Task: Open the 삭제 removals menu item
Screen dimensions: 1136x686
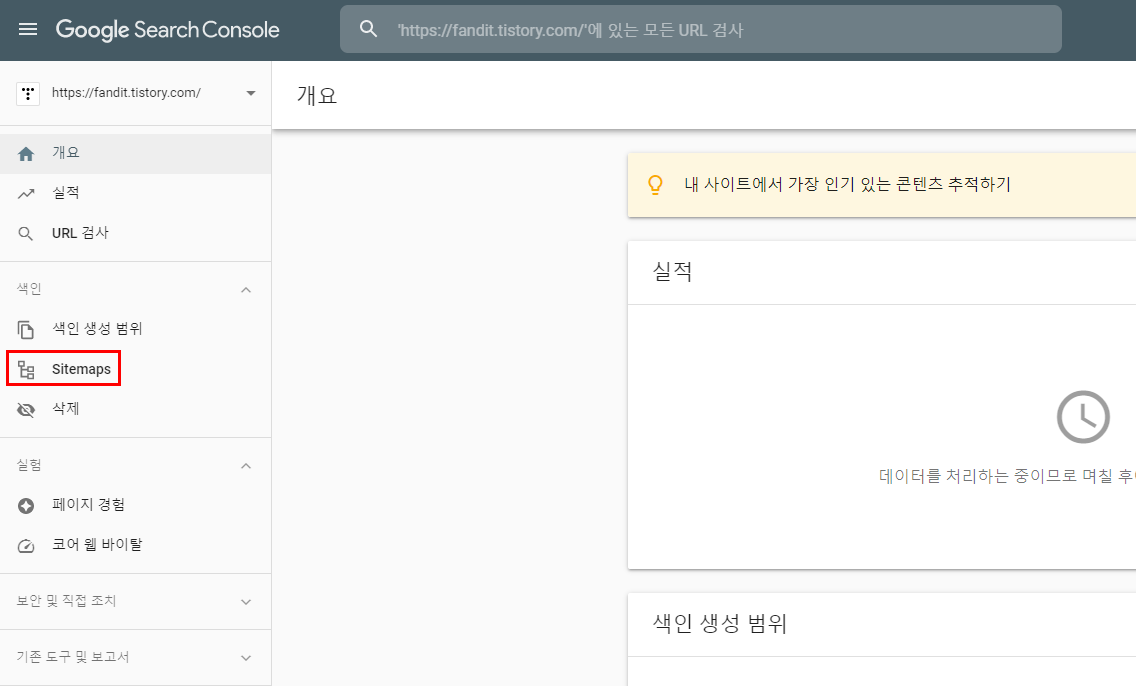Action: [x=135, y=409]
